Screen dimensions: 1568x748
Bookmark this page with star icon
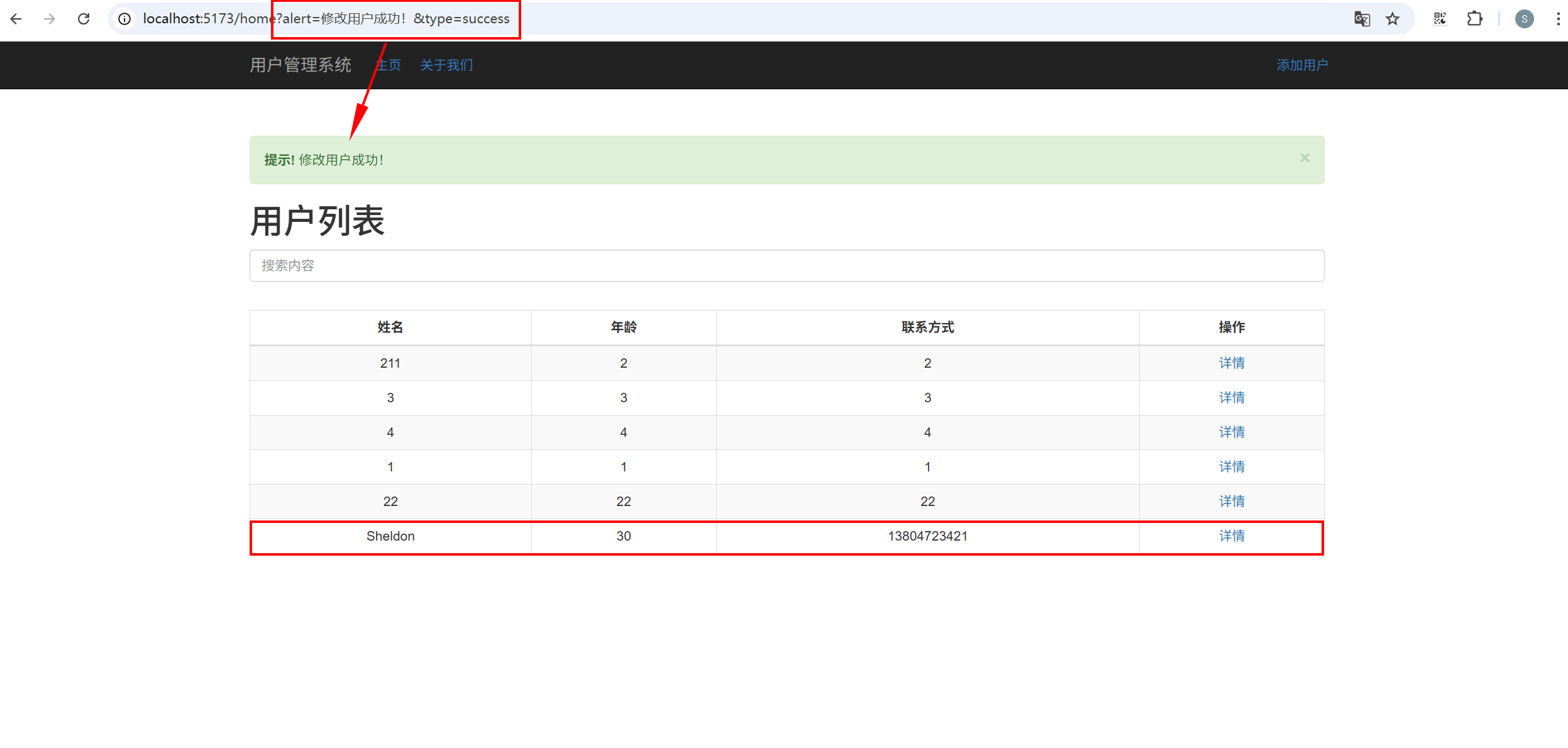click(x=1393, y=19)
